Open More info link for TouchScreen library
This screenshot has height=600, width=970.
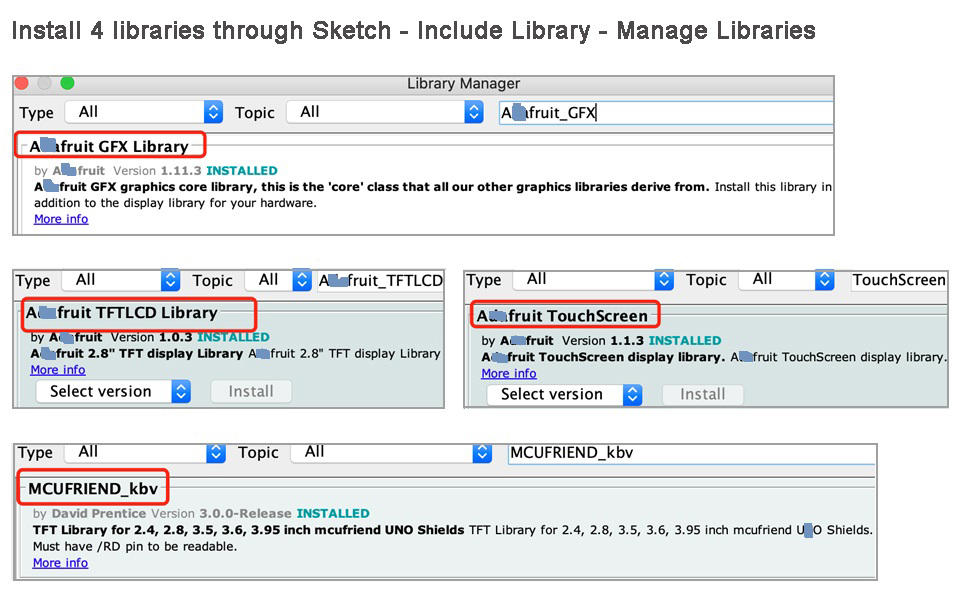coord(509,374)
